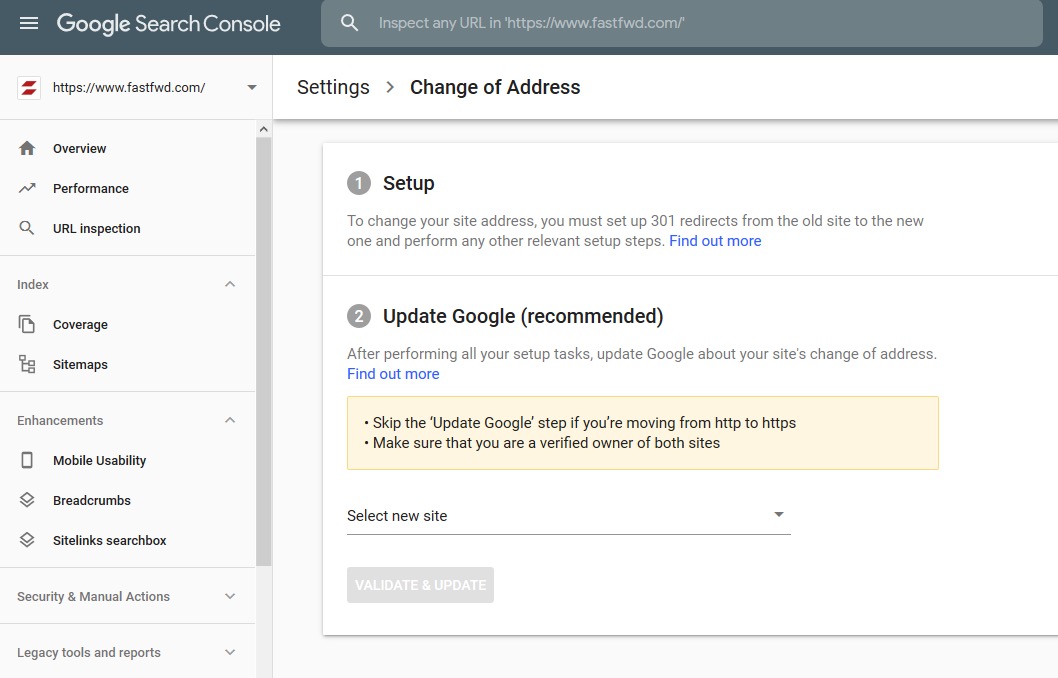Open the hamburger navigation menu
This screenshot has width=1058, height=678.
coord(29,24)
